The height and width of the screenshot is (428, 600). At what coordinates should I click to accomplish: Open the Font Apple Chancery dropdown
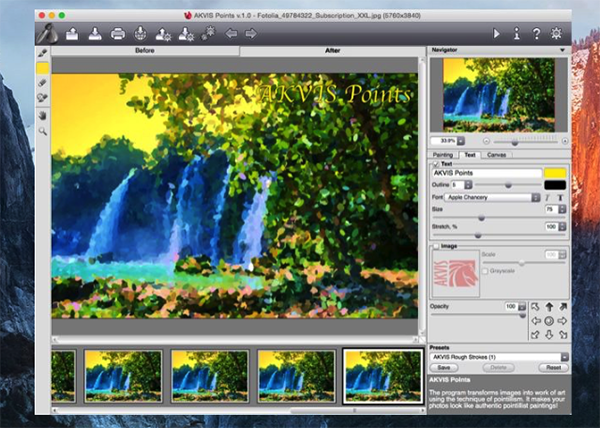coord(492,197)
